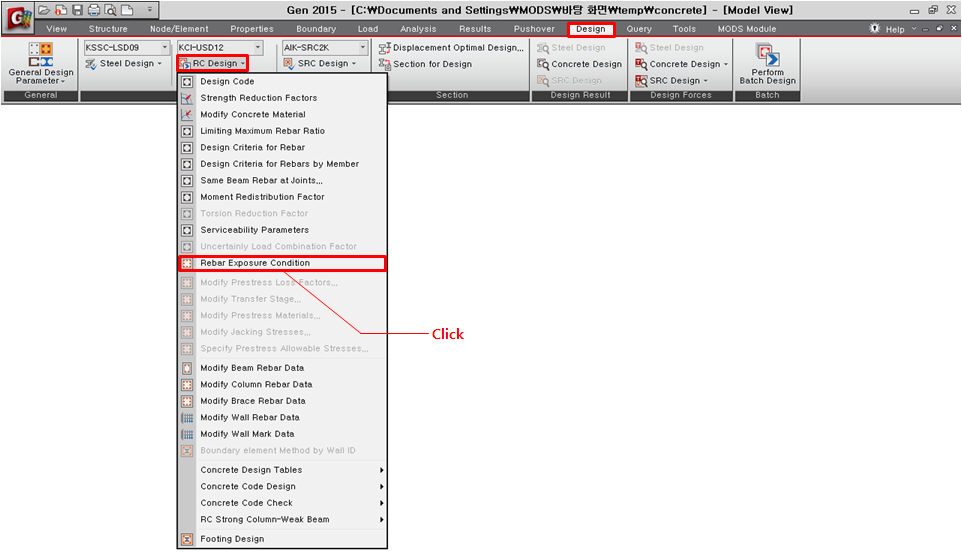The image size is (962, 557).
Task: Click the New file icon in quick access toolbar
Action: click(61, 10)
